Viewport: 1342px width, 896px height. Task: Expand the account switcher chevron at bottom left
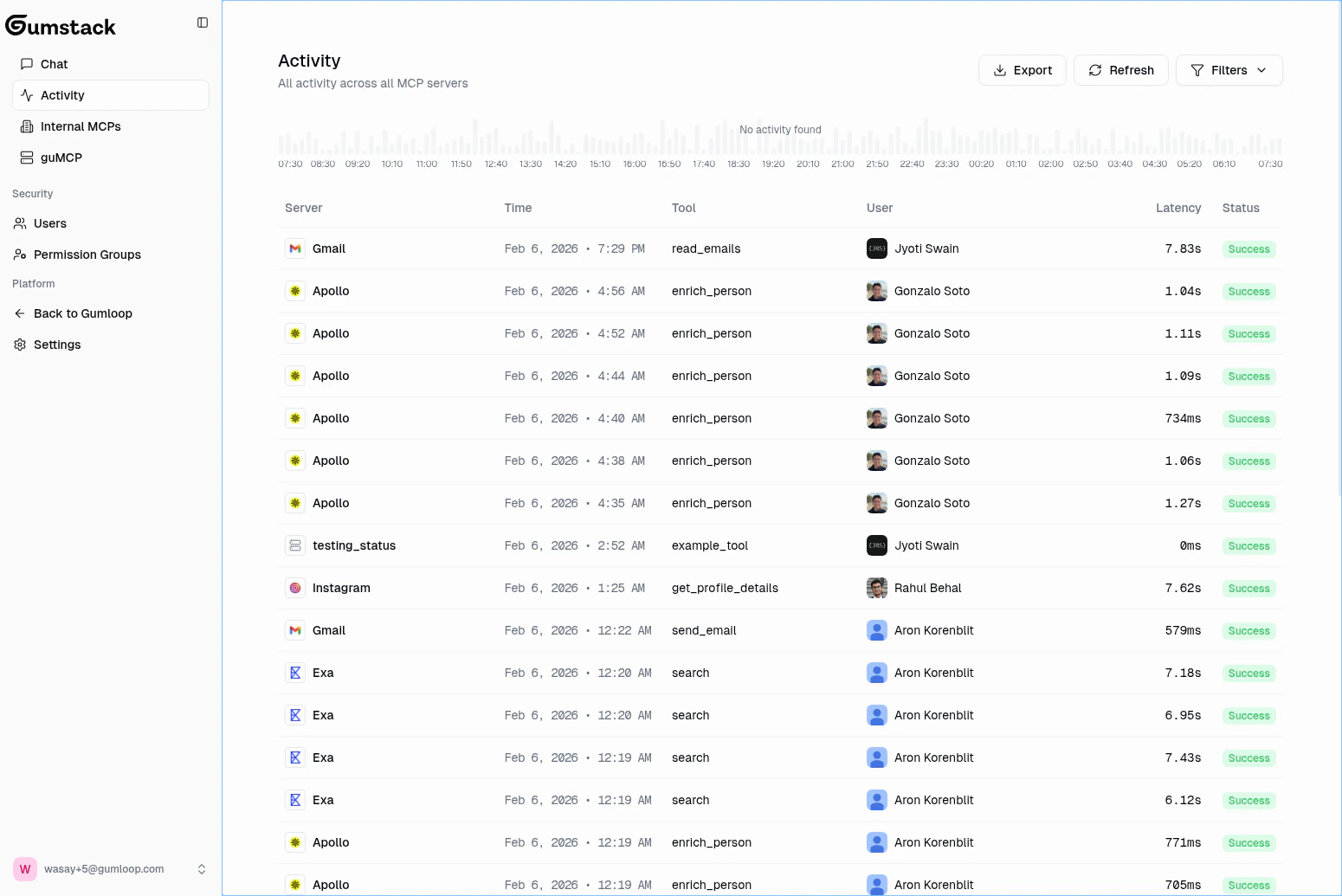(202, 869)
